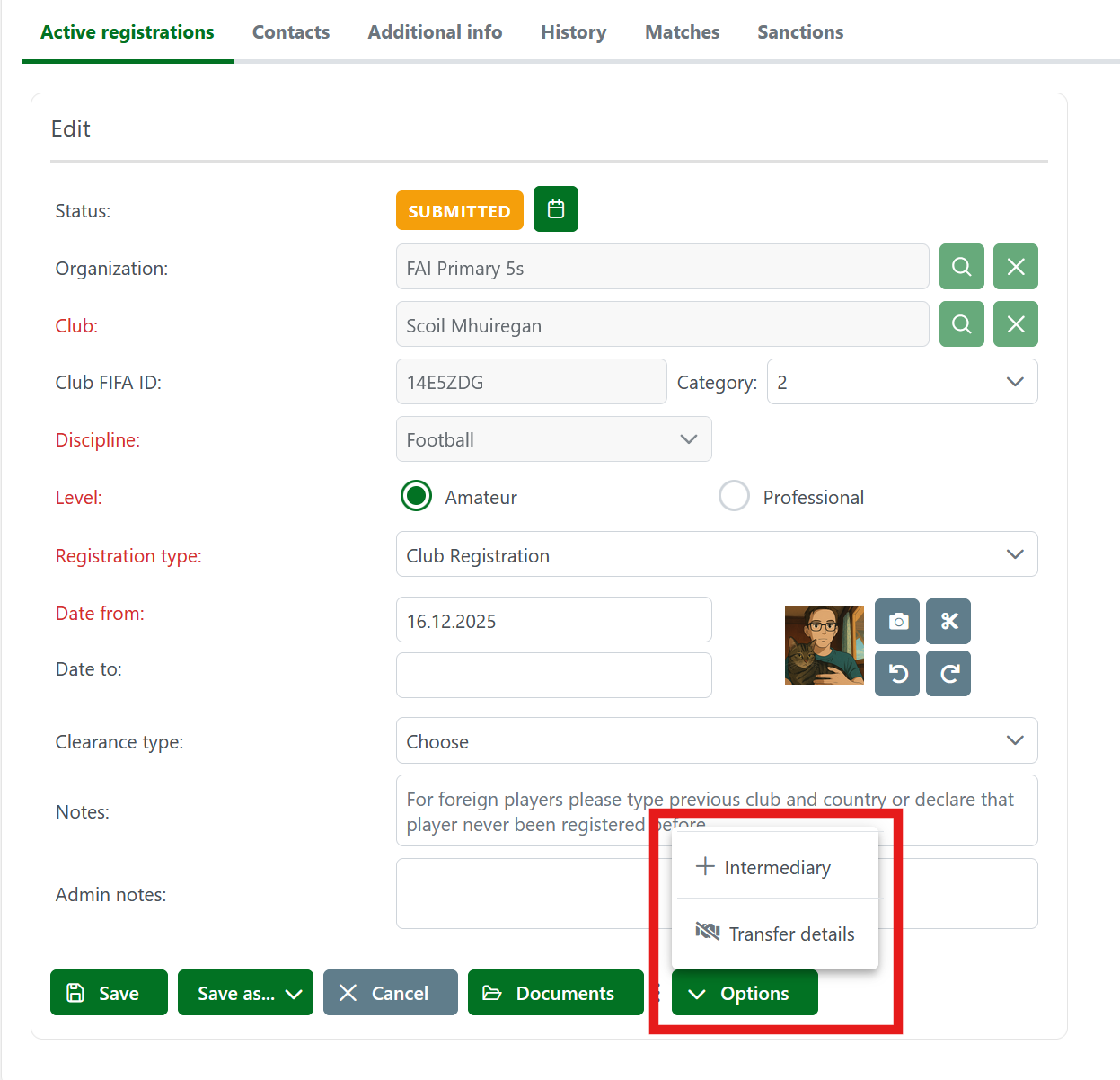
Task: Crop the photo with scissors icon
Action: pyautogui.click(x=948, y=621)
